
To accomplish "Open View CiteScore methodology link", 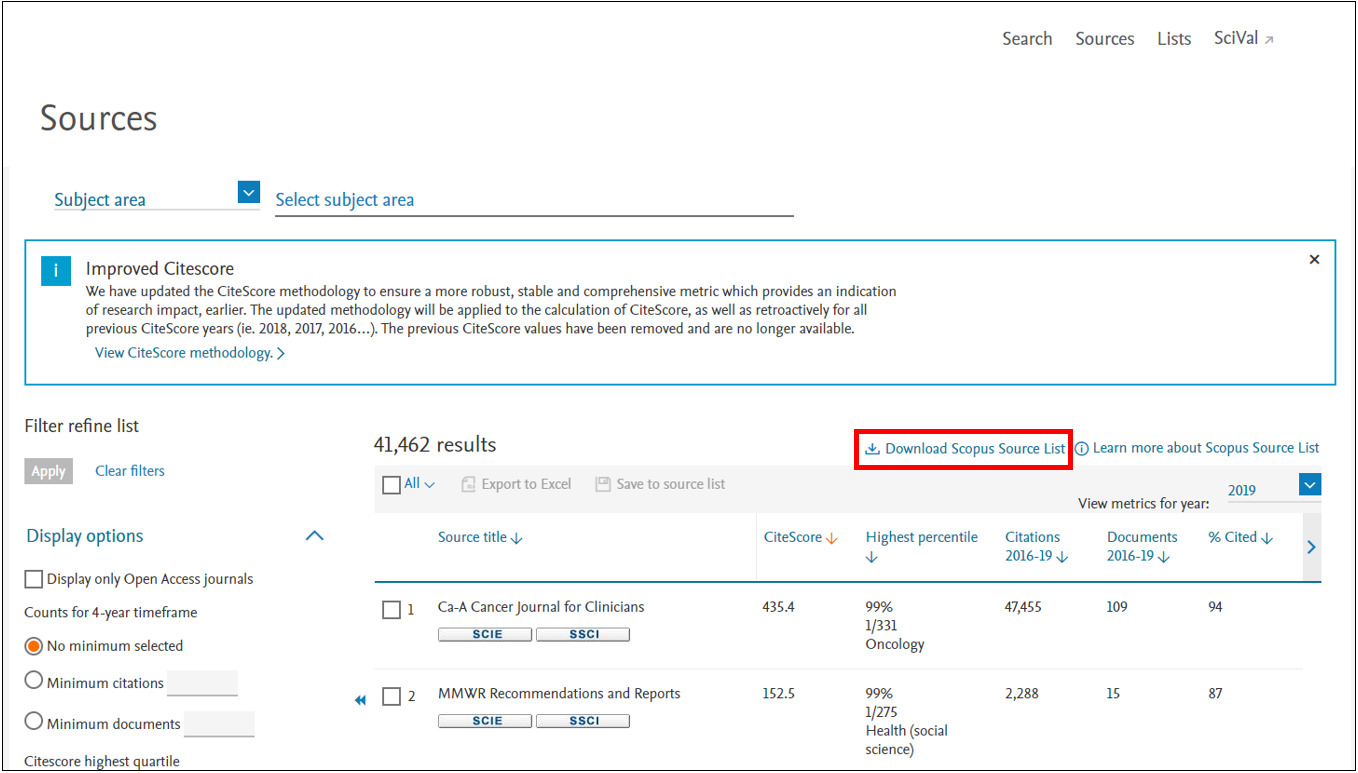I will pyautogui.click(x=189, y=353).
